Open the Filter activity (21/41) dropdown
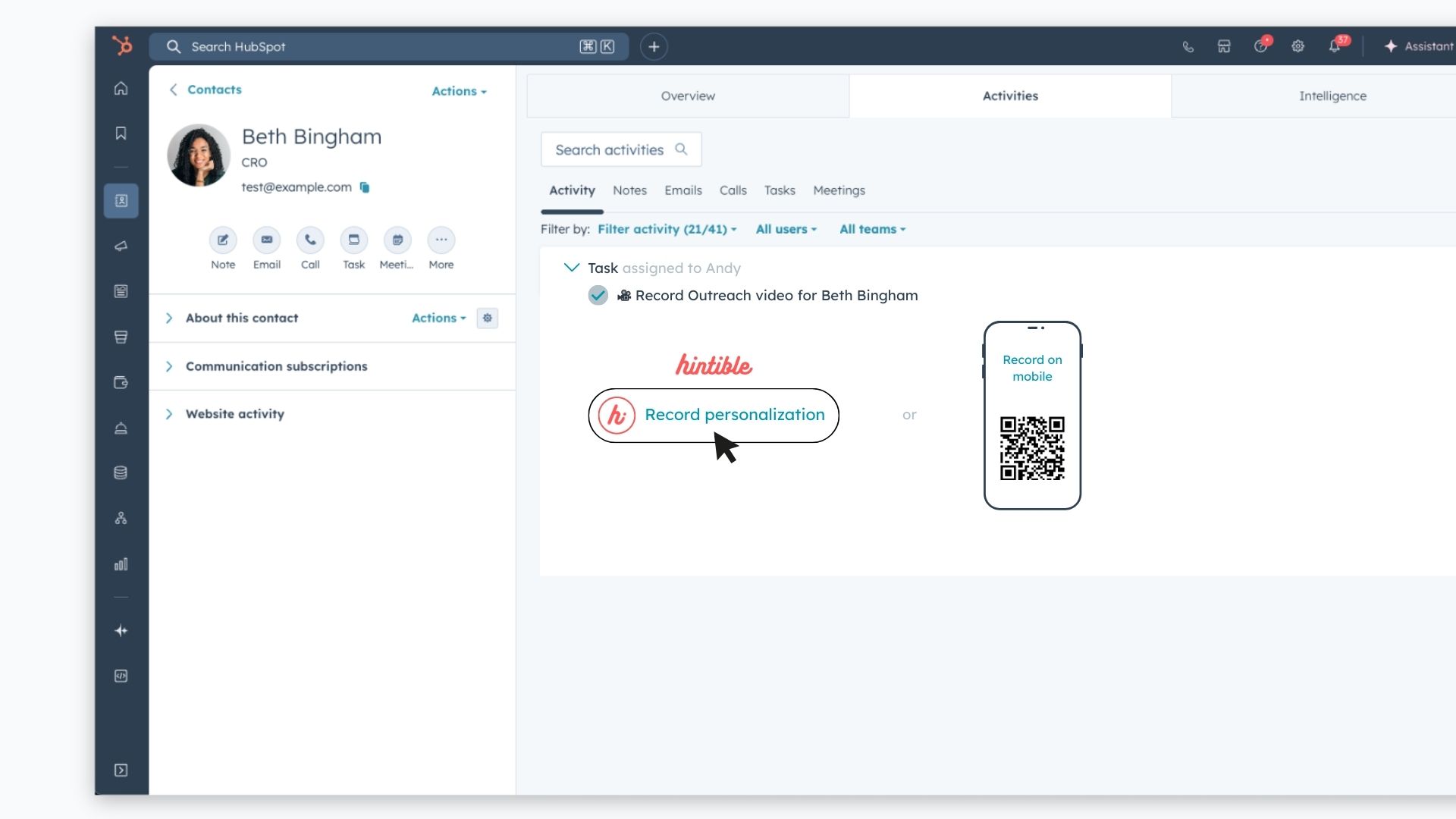This screenshot has width=1456, height=819. (666, 229)
